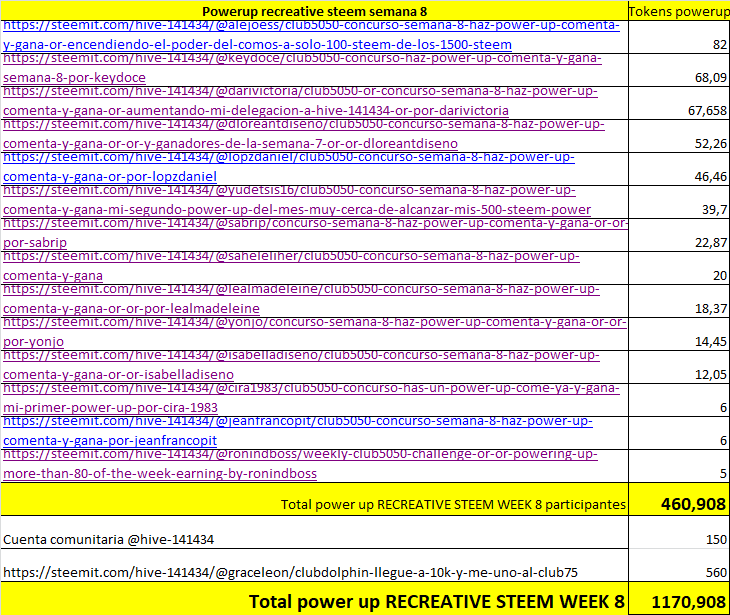
Task: Open the @lopzdaniel power-up post link
Action: [x=289, y=167]
